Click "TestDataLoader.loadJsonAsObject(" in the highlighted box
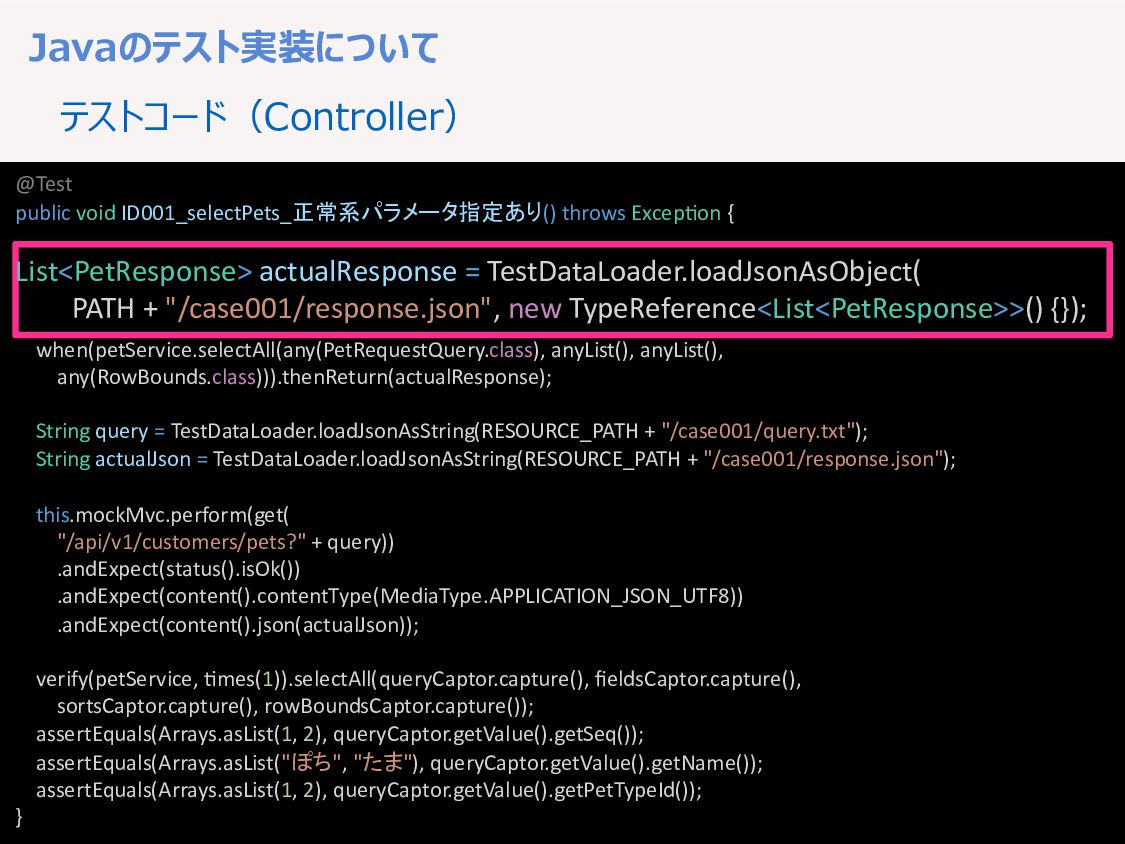Screen dimensions: 1125x844 (704, 271)
